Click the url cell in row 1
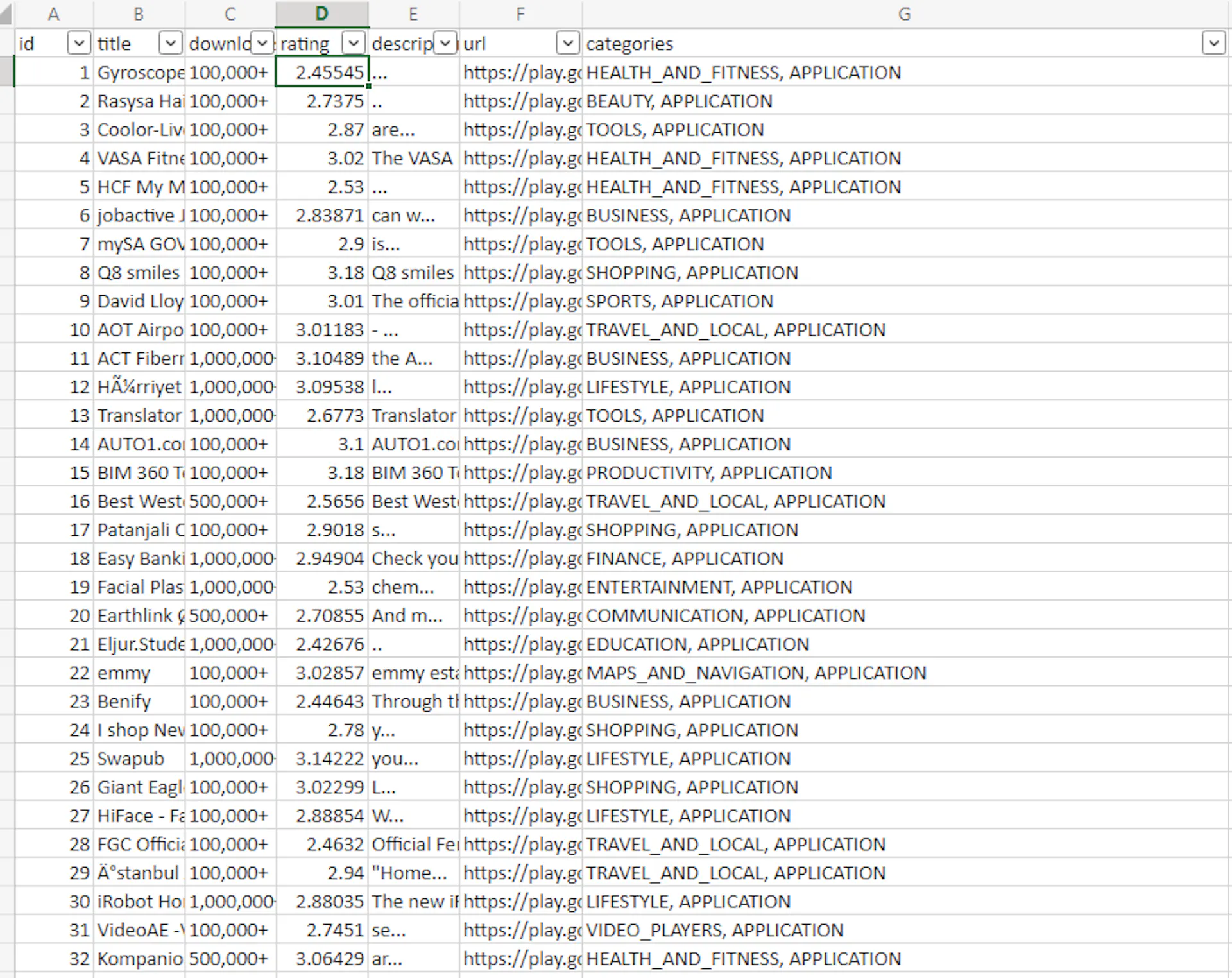 coord(521,72)
